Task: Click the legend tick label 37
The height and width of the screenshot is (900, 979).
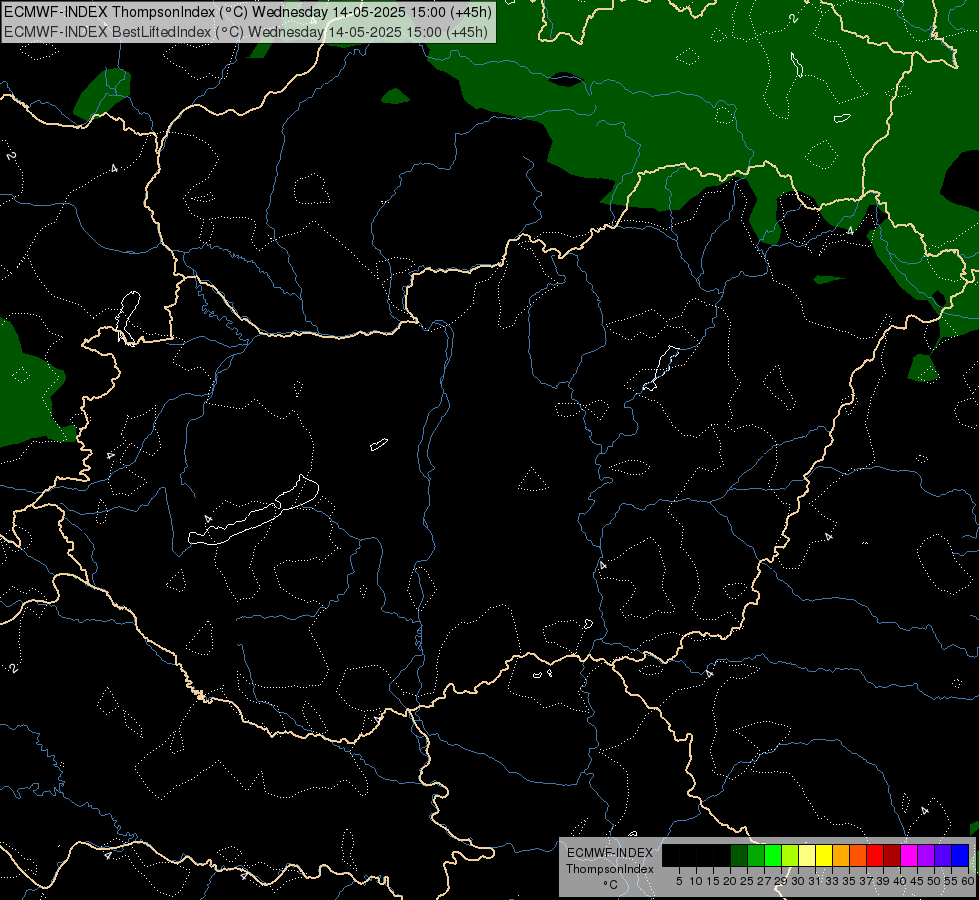Action: [x=865, y=881]
